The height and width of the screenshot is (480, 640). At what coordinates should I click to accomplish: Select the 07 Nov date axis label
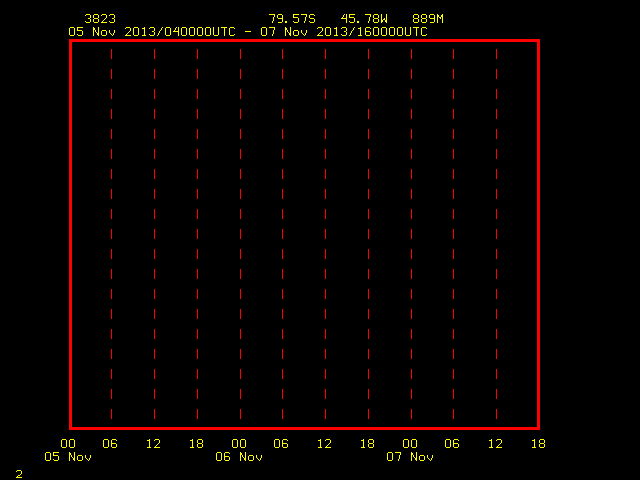click(410, 457)
